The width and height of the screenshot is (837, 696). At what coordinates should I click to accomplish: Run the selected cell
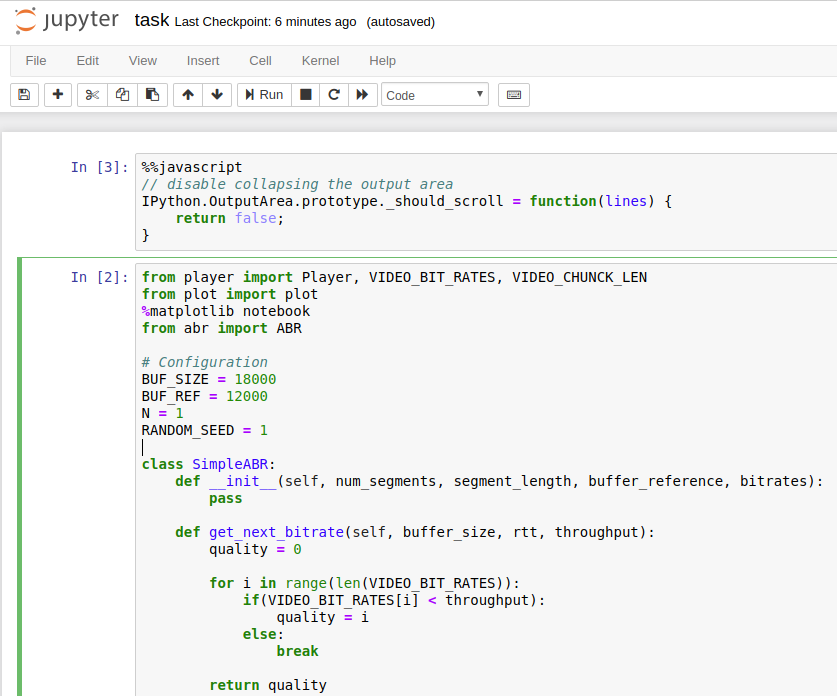click(264, 95)
